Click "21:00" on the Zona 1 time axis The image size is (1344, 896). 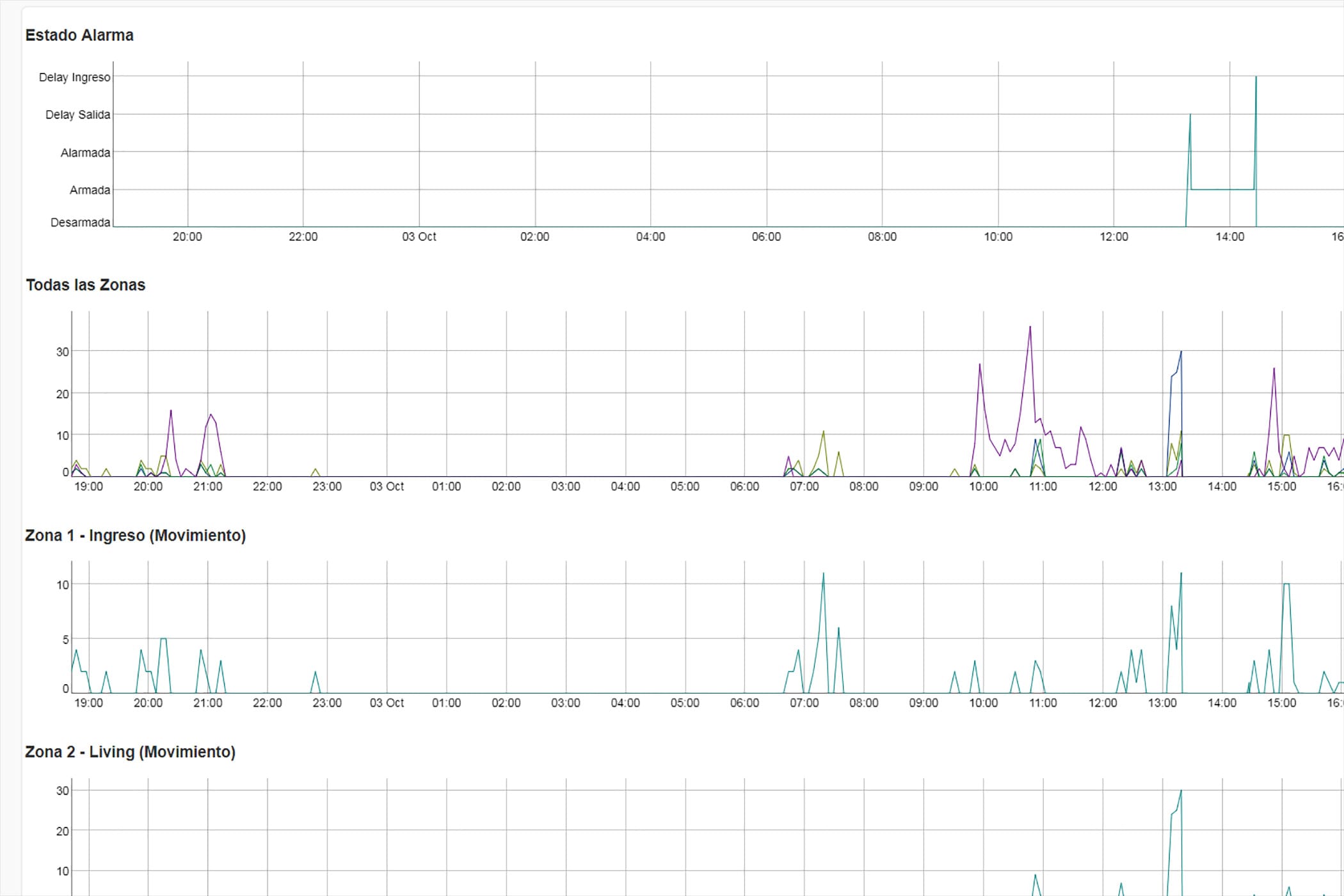click(207, 703)
